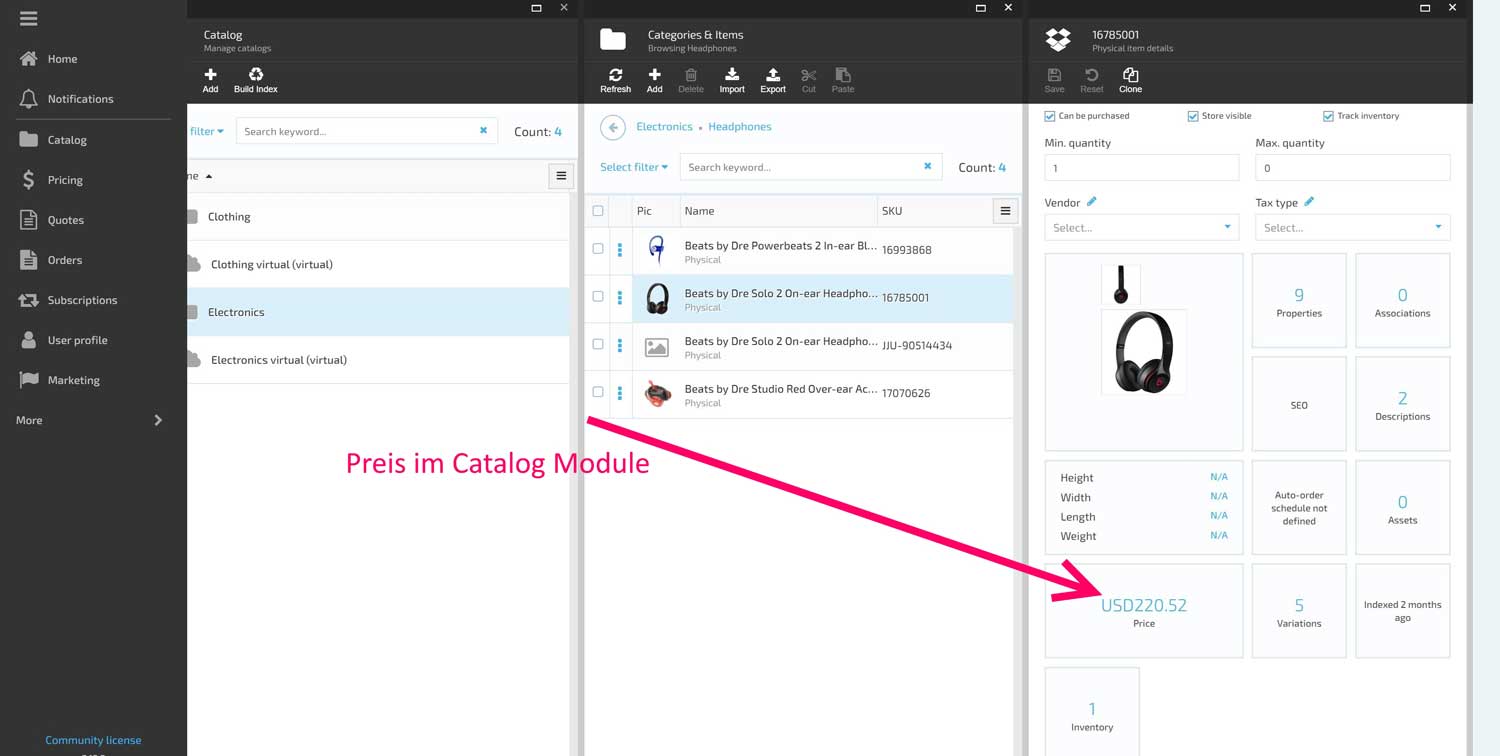Open the Tax type select dropdown
The height and width of the screenshot is (756, 1500).
[1353, 228]
